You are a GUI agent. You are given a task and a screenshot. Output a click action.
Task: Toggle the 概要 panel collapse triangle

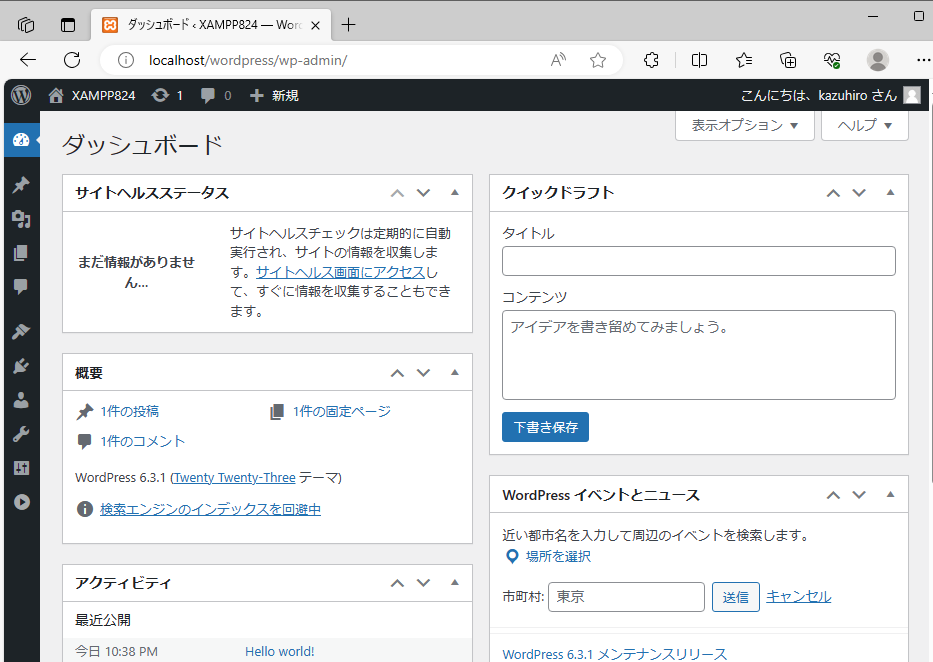[x=455, y=373]
